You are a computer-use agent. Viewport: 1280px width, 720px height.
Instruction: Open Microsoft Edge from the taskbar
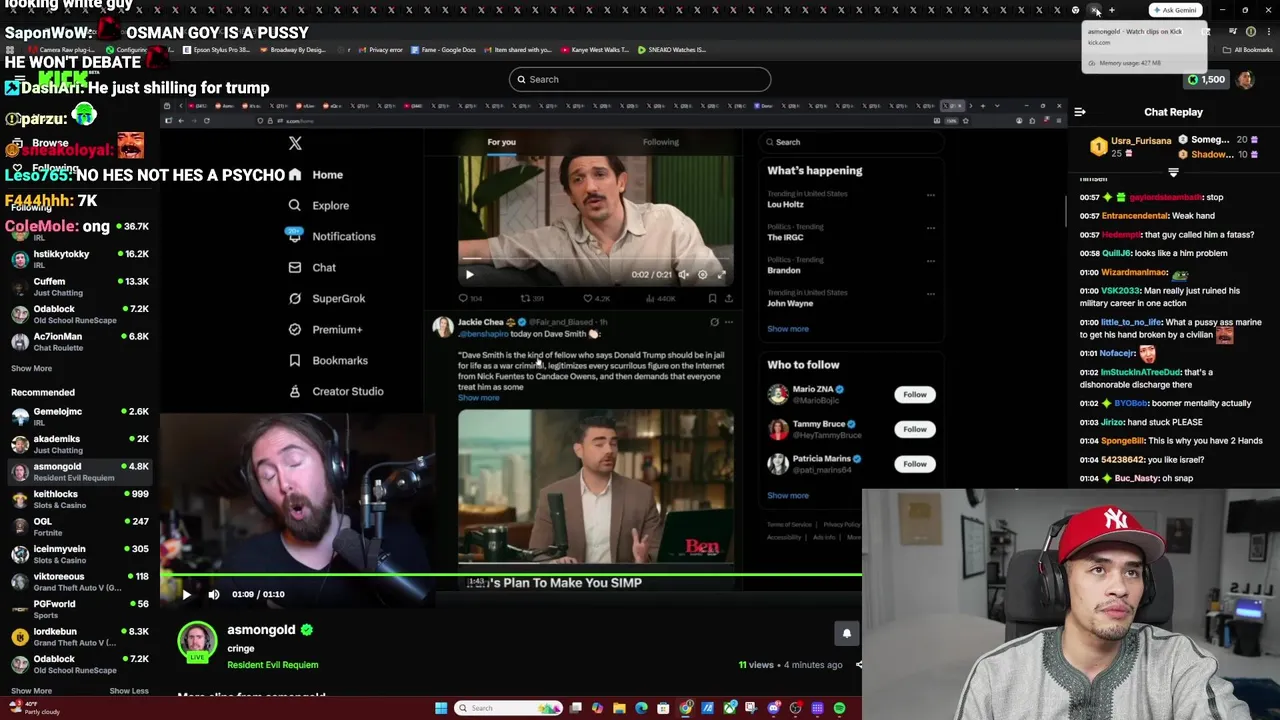(641, 708)
